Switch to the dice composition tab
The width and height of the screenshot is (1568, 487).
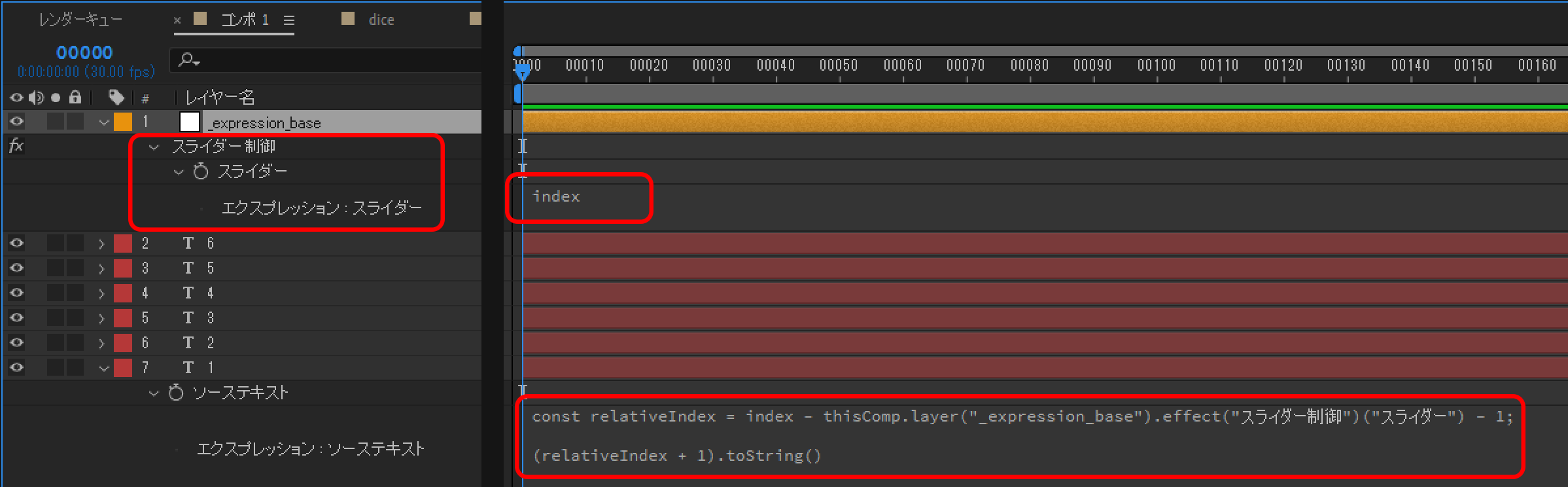point(381,20)
